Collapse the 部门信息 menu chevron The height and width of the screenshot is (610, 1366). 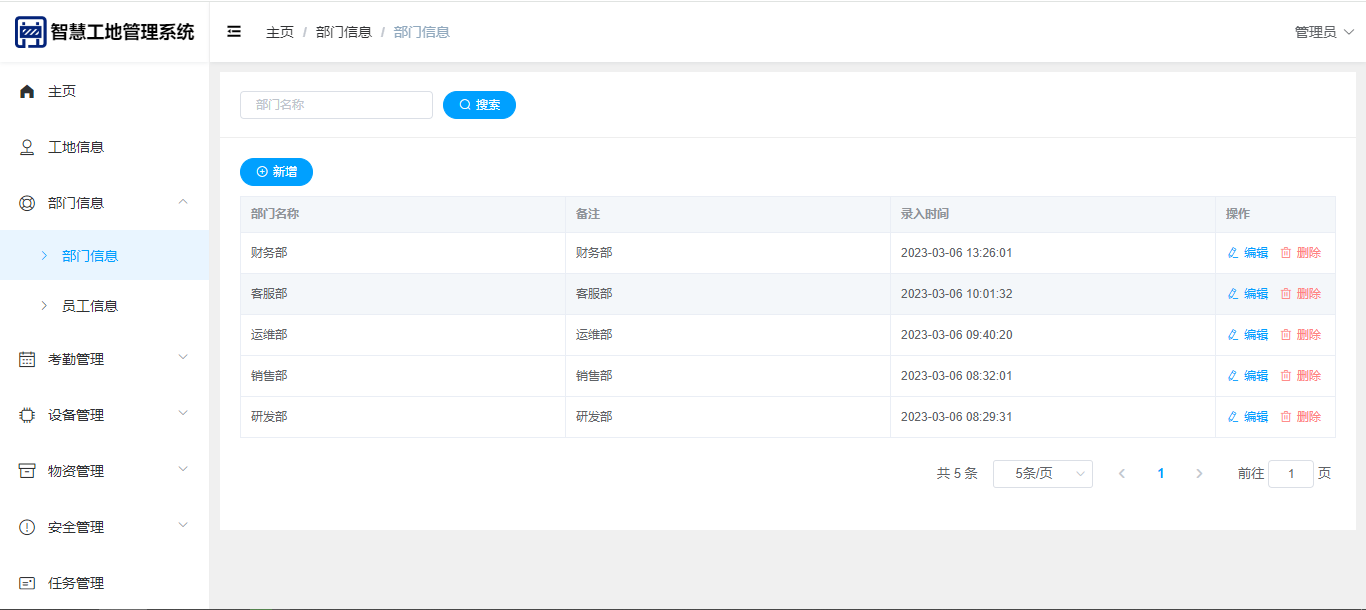click(183, 202)
